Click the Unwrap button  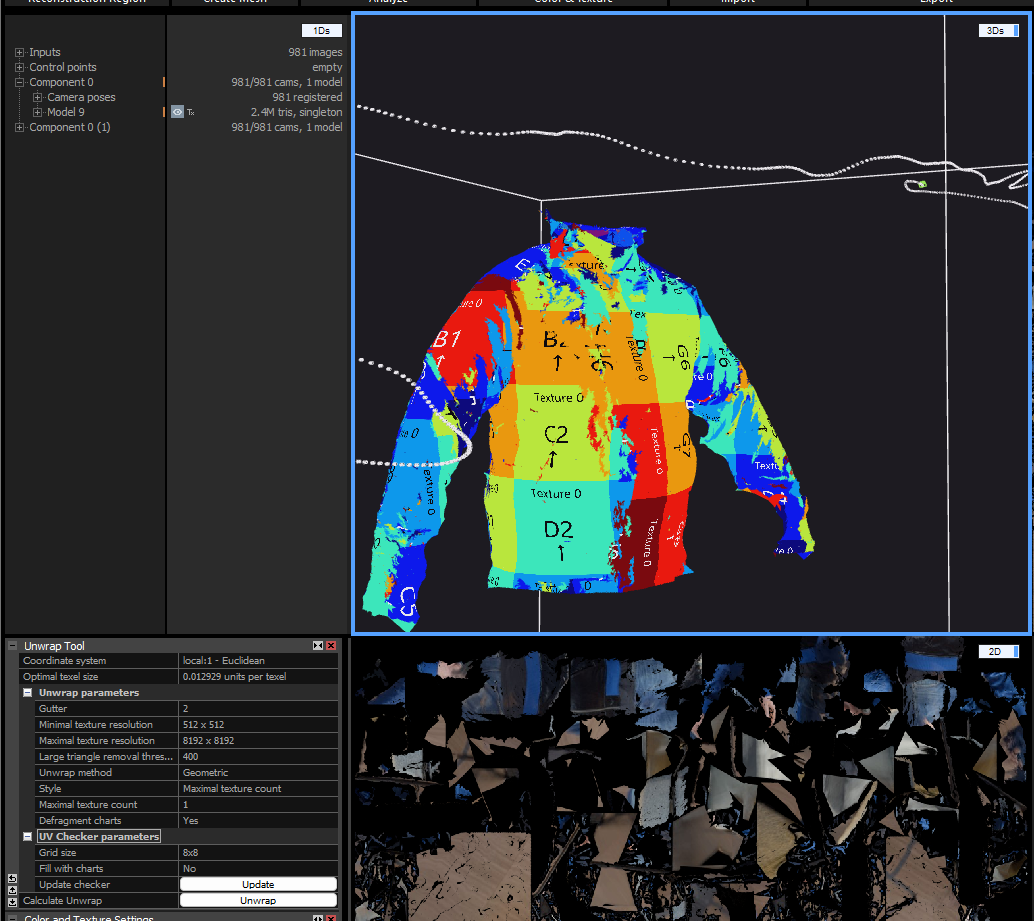(x=258, y=900)
